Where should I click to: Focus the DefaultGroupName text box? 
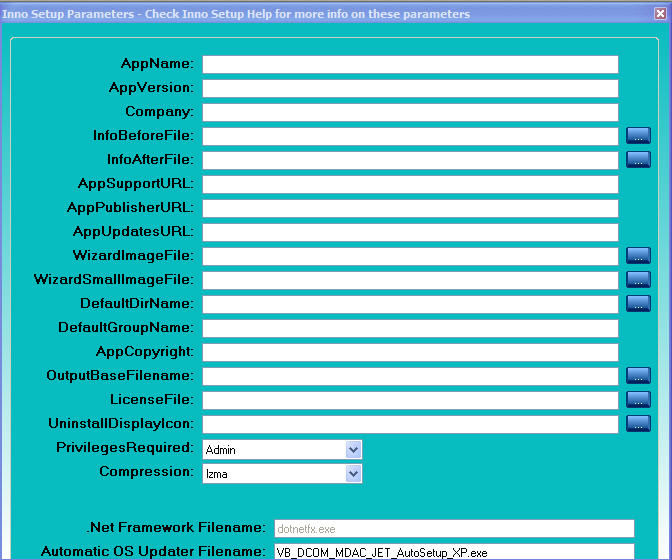point(410,328)
